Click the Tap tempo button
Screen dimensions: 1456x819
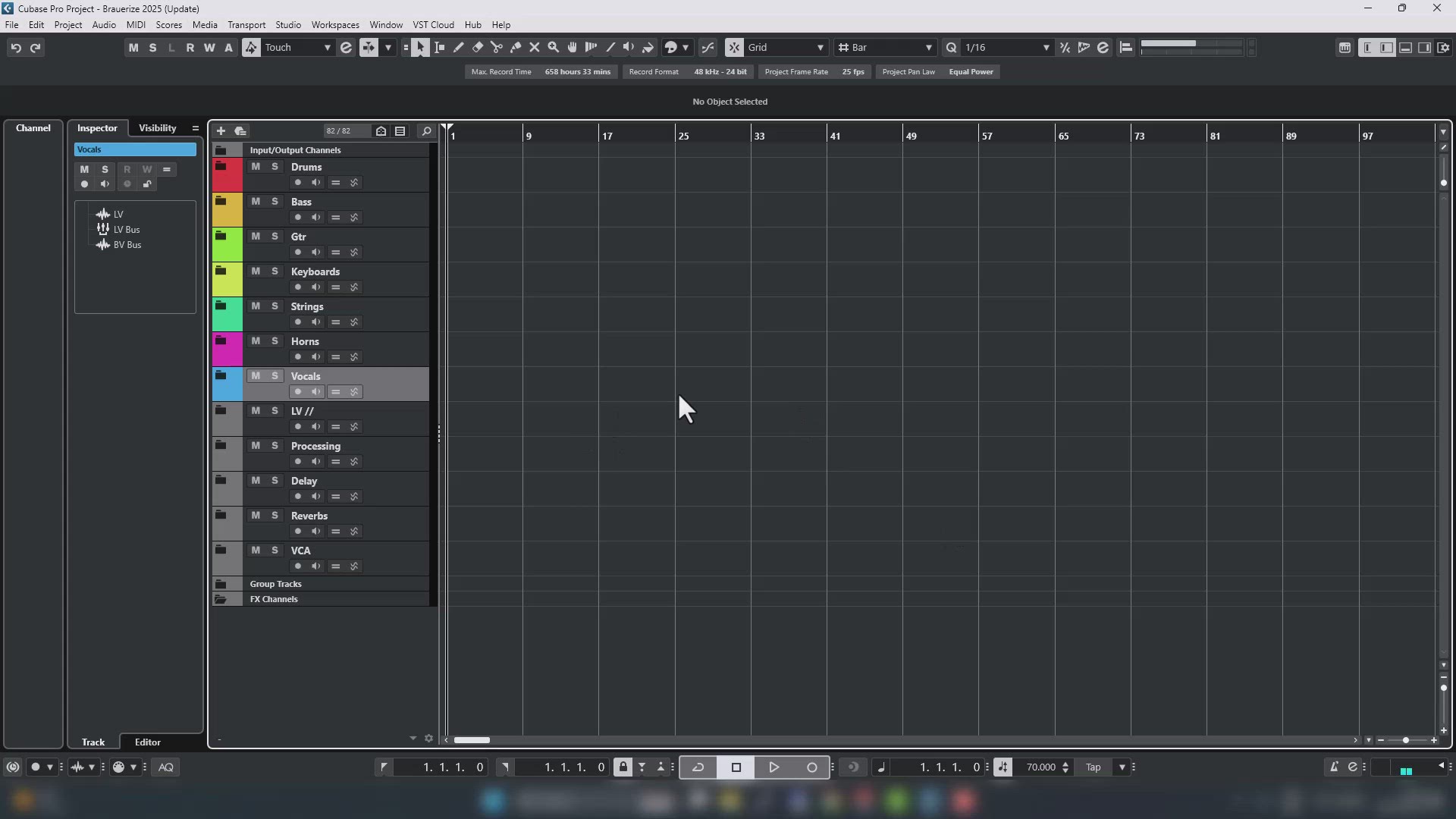coord(1093,767)
